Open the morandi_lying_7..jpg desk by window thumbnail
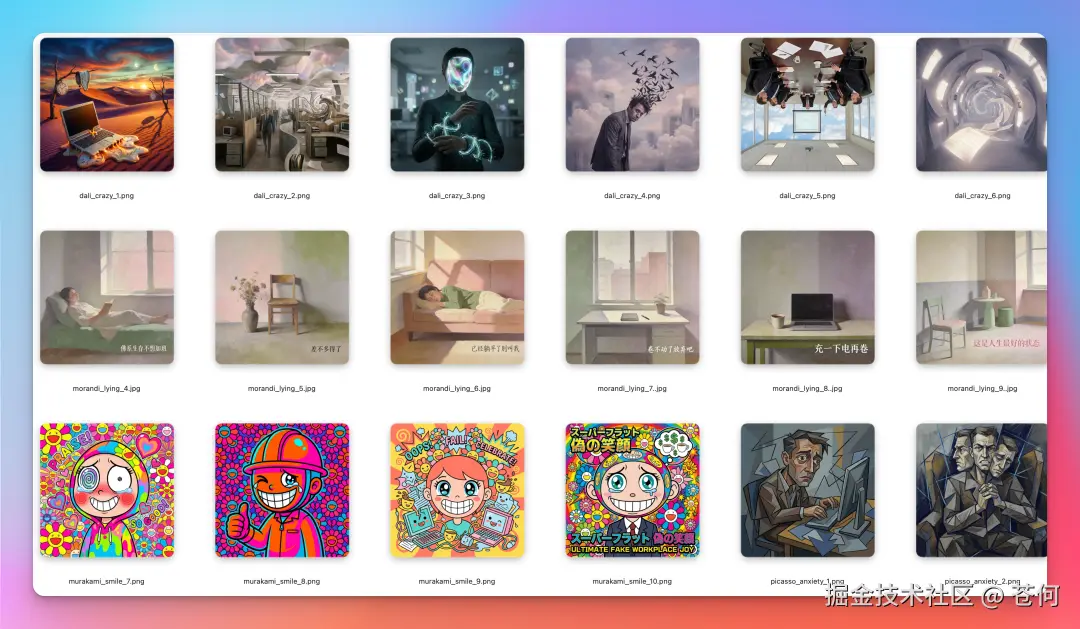This screenshot has width=1080, height=629. (x=632, y=297)
